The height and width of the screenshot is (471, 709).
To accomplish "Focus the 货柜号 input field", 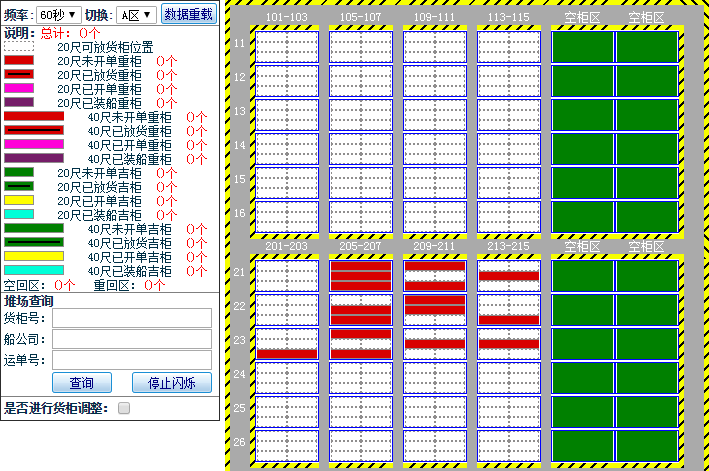I will (x=132, y=318).
